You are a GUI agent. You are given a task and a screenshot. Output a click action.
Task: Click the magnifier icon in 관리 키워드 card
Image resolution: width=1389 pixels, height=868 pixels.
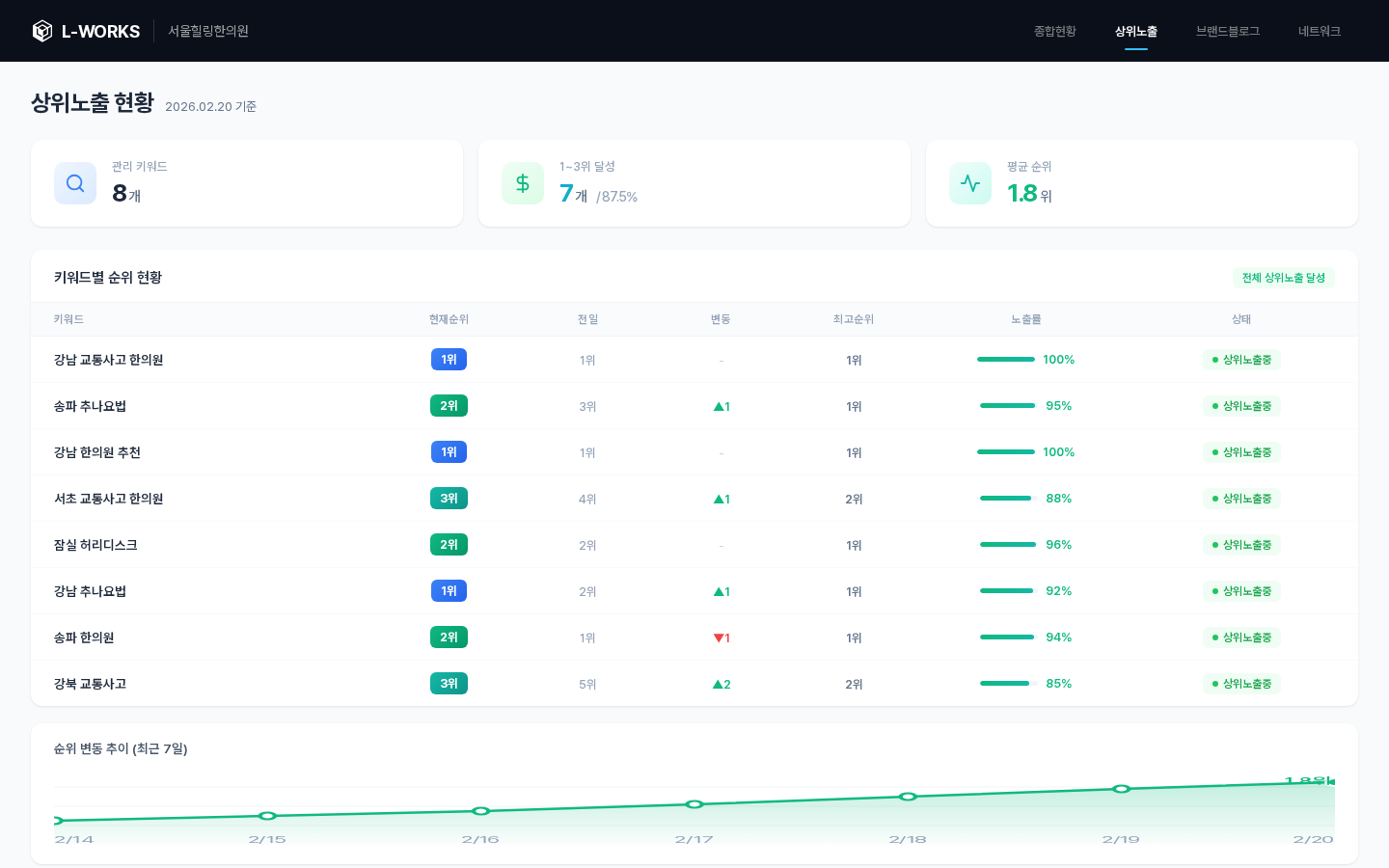[x=75, y=183]
